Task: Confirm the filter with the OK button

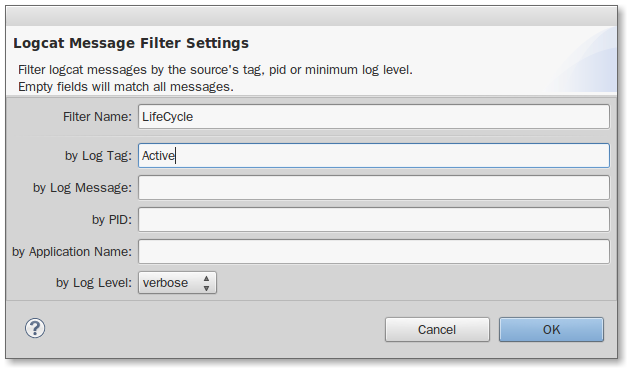Action: pyautogui.click(x=551, y=330)
